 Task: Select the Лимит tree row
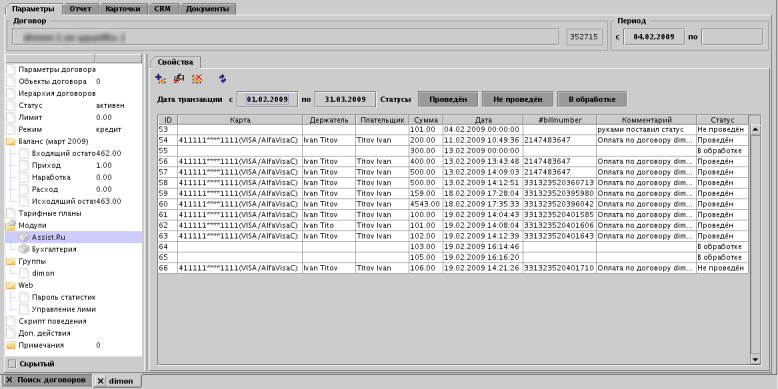73,118
